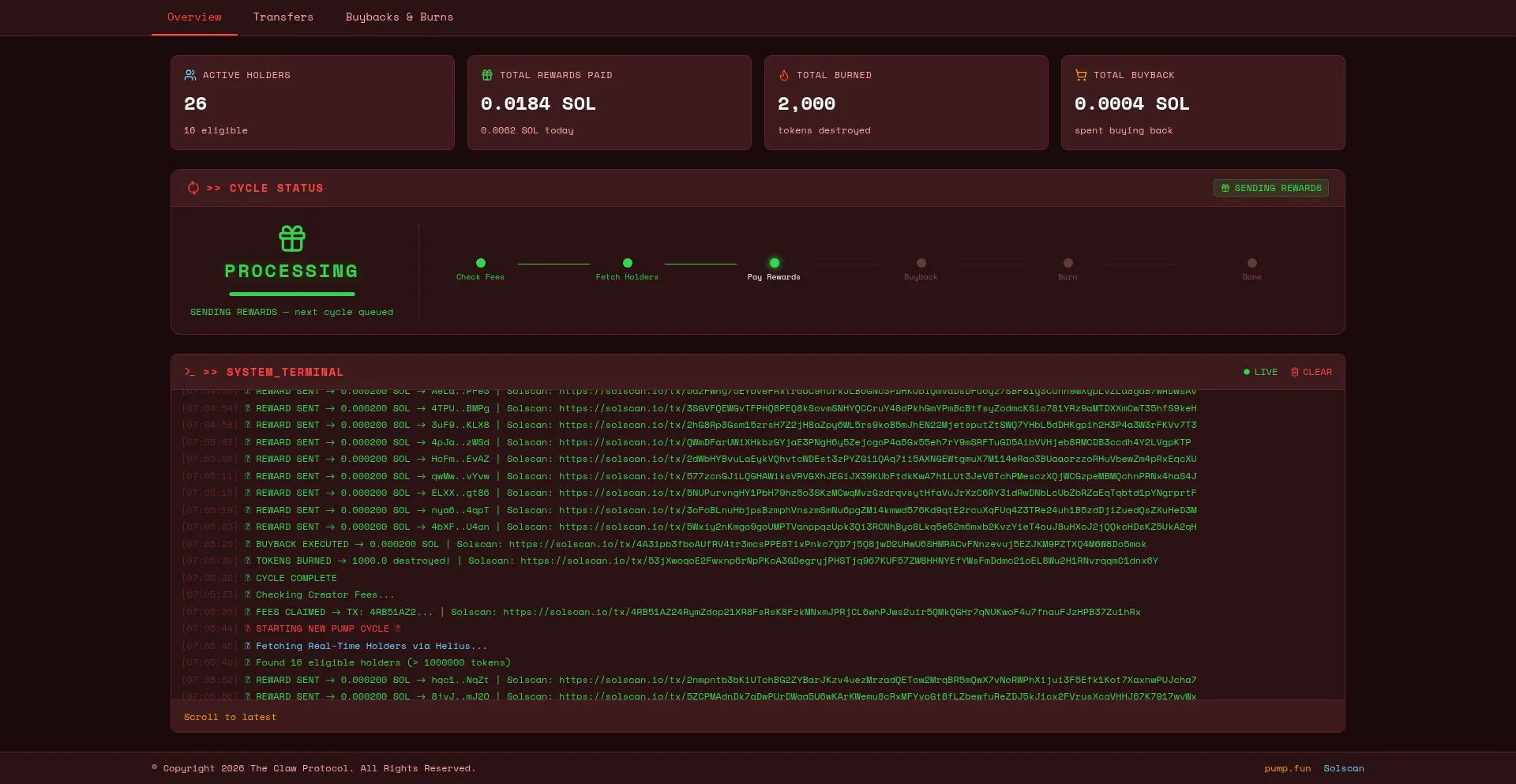Clear the system terminal log
The width and height of the screenshot is (1516, 784).
1311,372
